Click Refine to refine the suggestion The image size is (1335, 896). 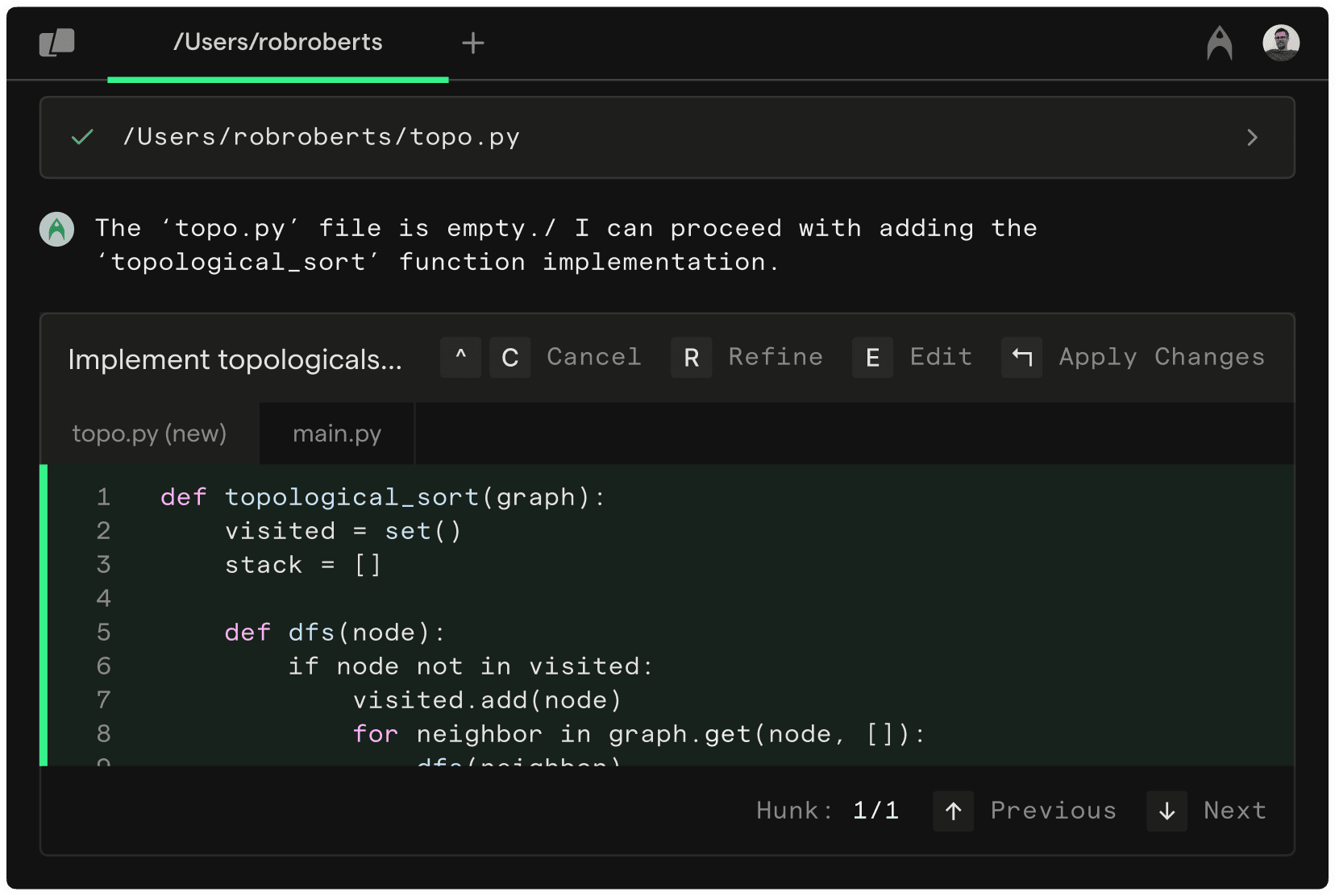pyautogui.click(x=775, y=357)
